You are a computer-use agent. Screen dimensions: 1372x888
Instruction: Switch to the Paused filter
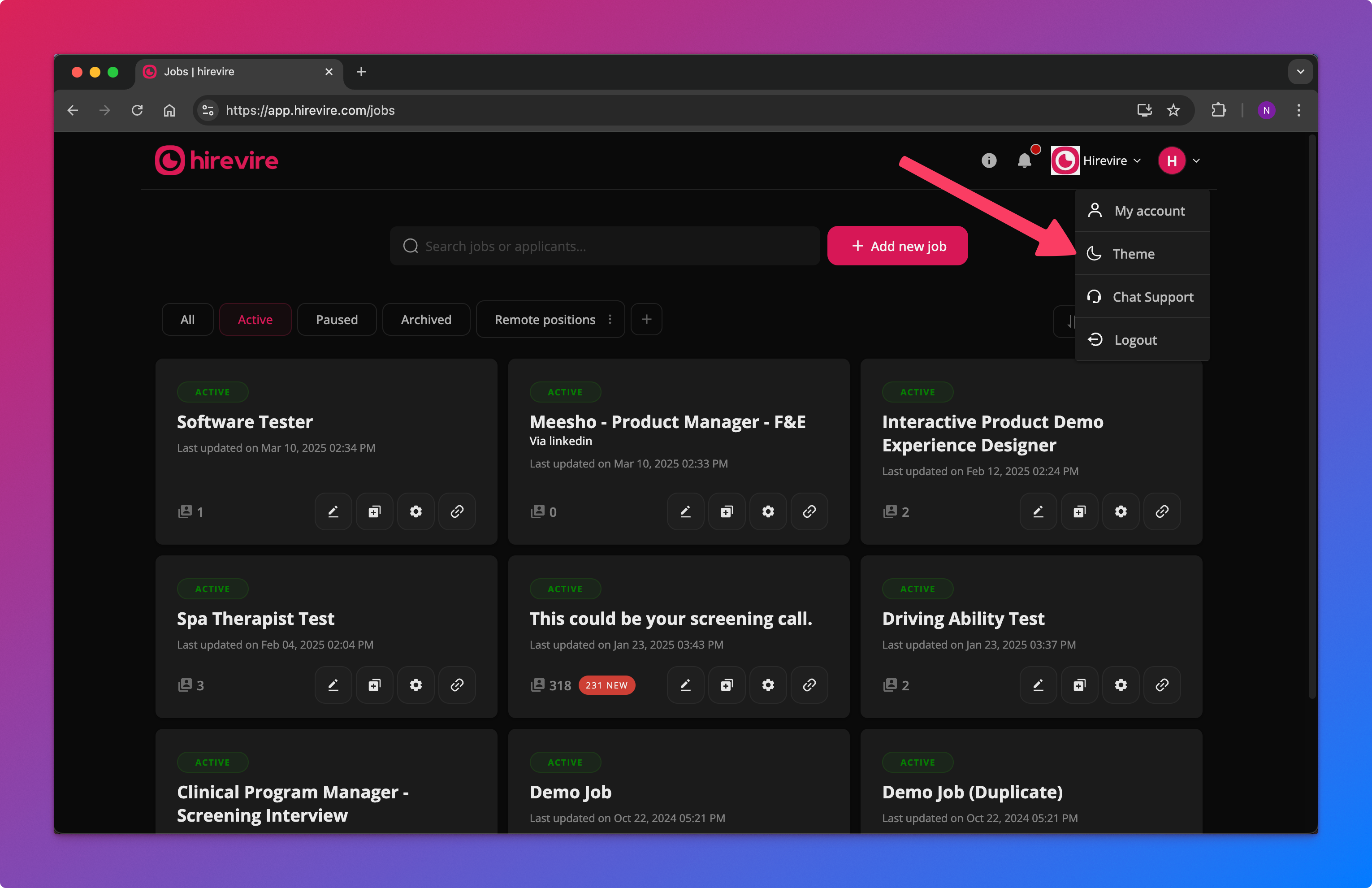tap(337, 320)
